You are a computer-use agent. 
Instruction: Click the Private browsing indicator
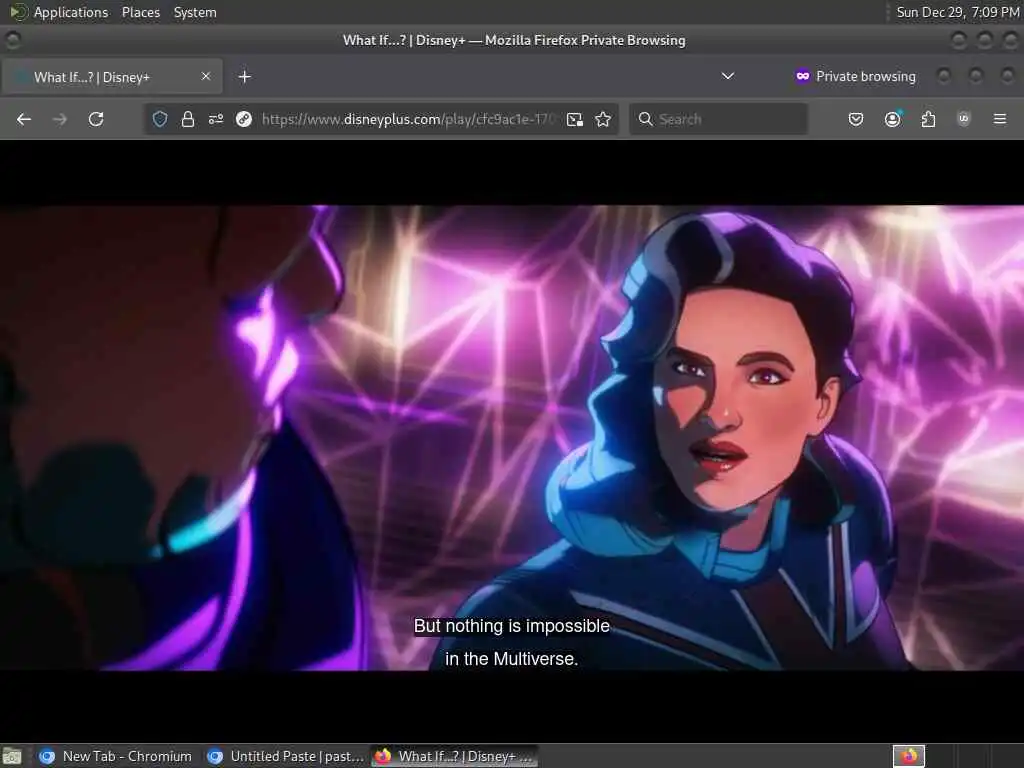856,76
